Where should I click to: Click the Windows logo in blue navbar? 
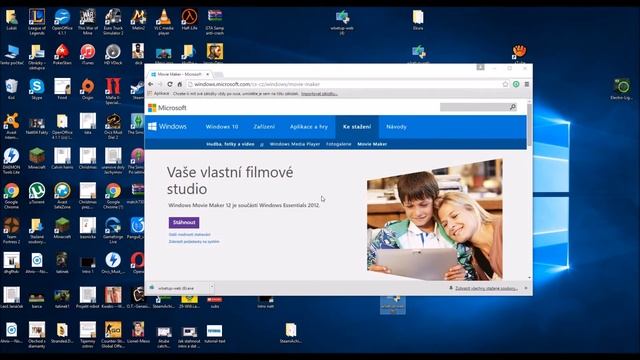[x=167, y=127]
